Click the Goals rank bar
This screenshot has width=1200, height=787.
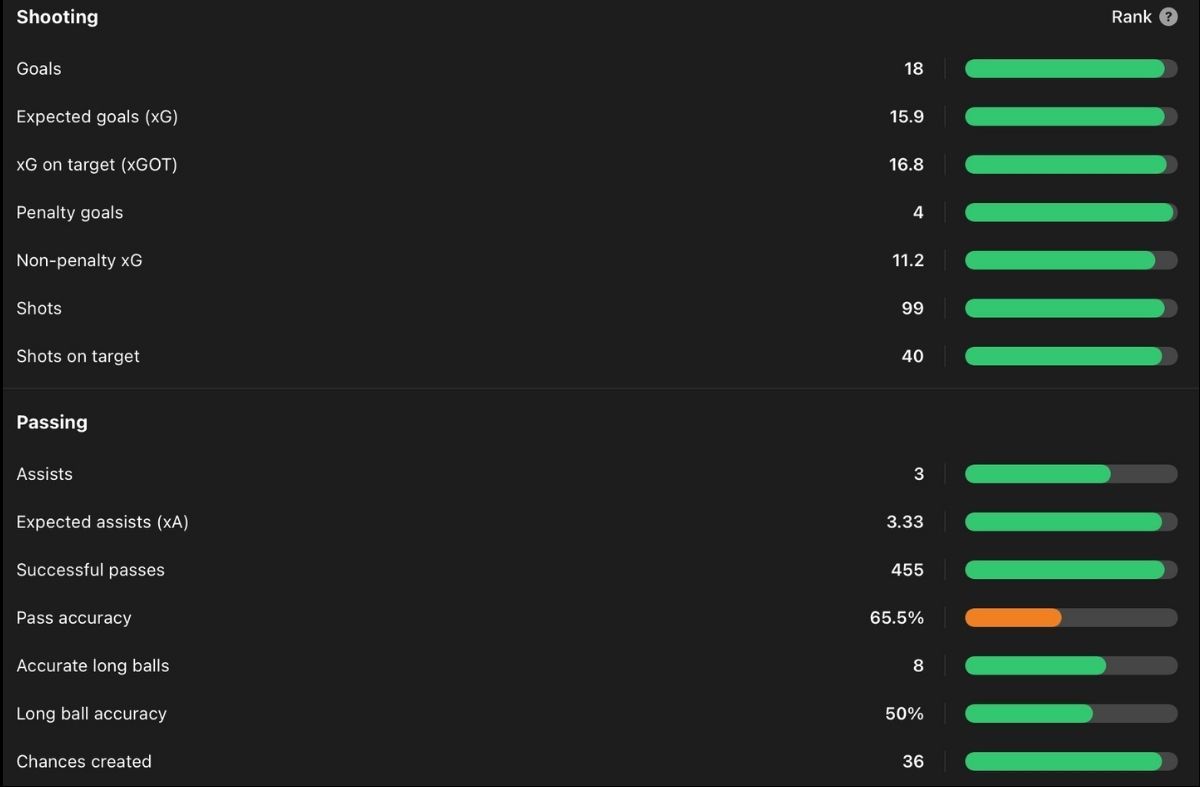pos(1071,69)
